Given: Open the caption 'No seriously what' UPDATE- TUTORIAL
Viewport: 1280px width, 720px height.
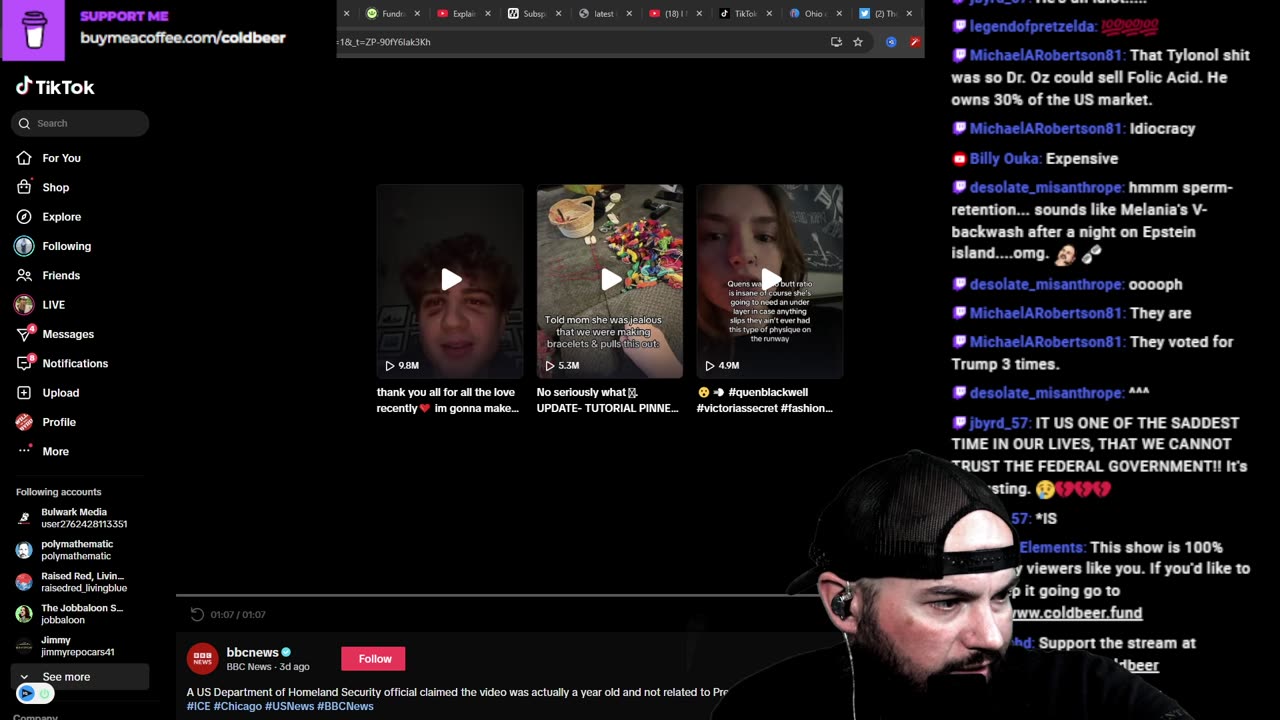Looking at the screenshot, I should (608, 400).
